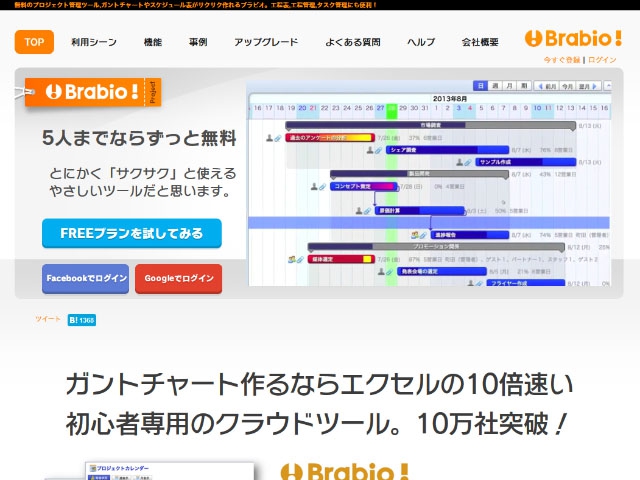640x480 pixels.
Task: Click group members icon beside 進捗報告 bar
Action: pyautogui.click(x=415, y=235)
